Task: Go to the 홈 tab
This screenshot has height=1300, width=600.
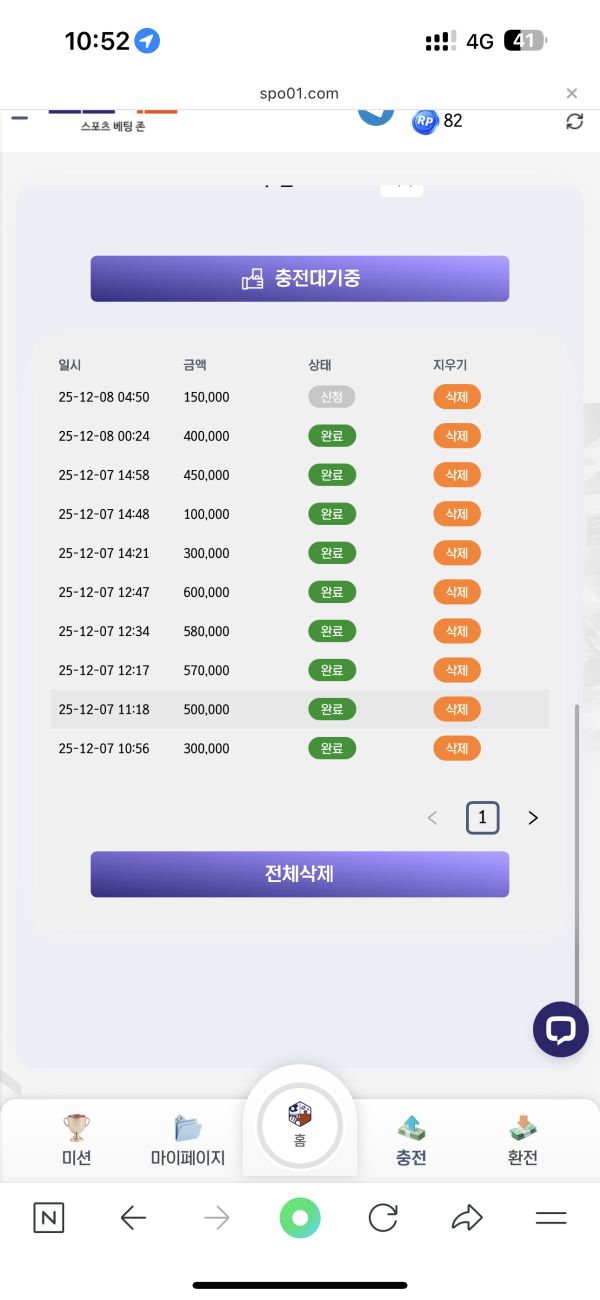Action: [x=300, y=1125]
